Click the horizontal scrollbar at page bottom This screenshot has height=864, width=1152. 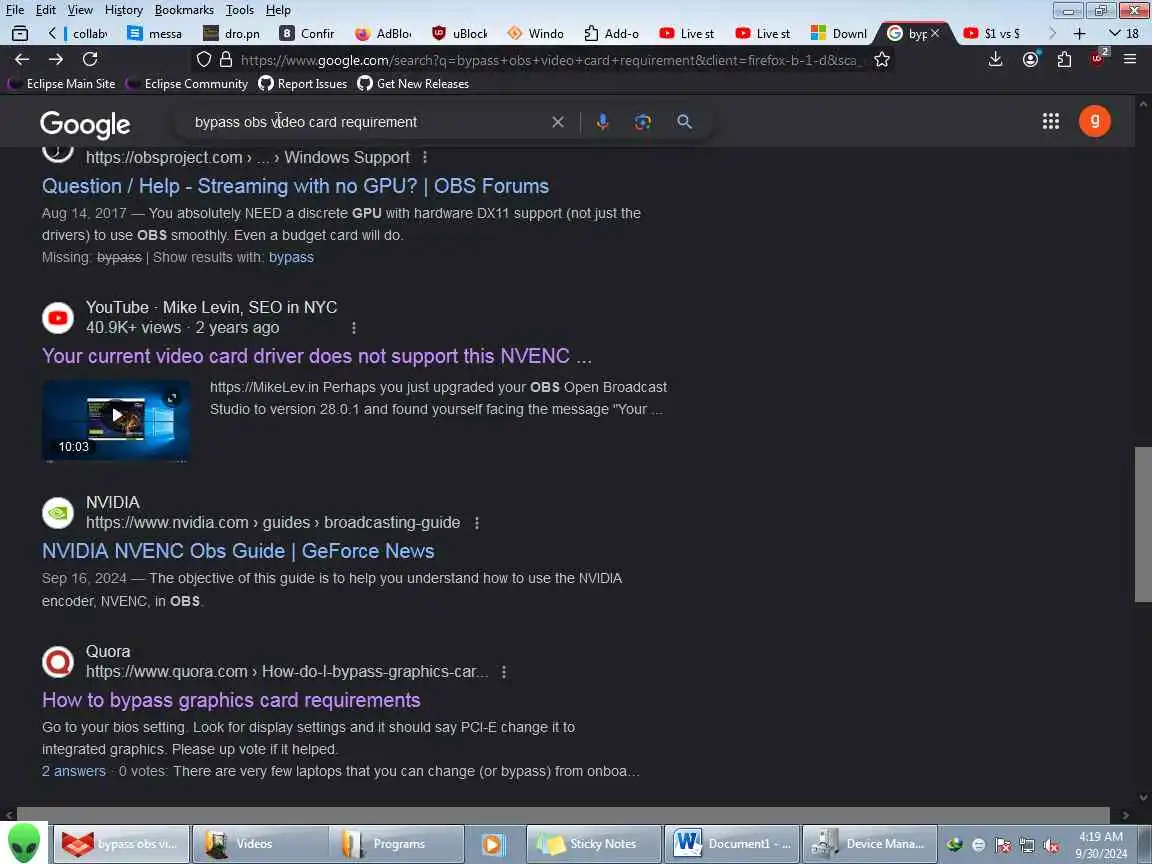pos(563,814)
